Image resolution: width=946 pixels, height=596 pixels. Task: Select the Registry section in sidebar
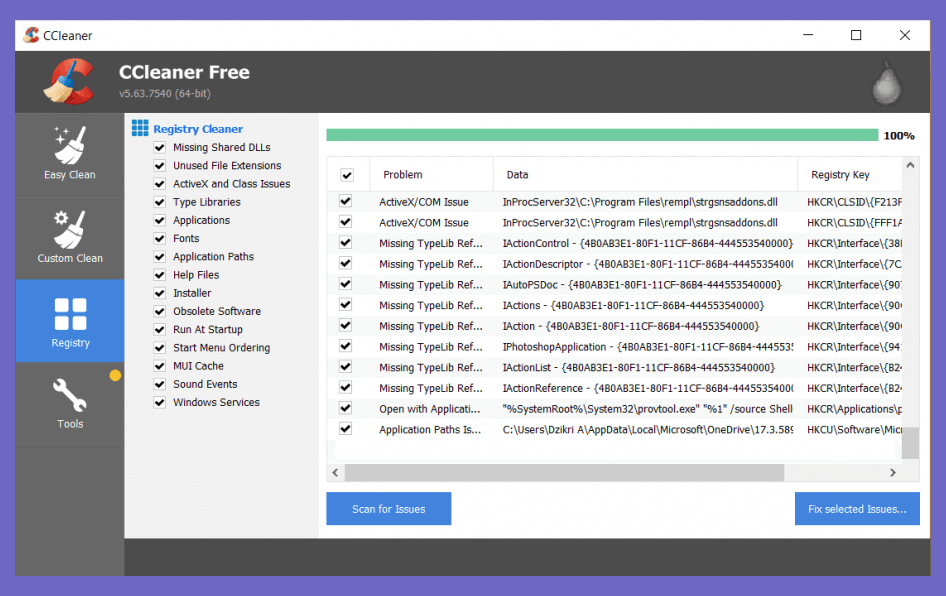(70, 321)
